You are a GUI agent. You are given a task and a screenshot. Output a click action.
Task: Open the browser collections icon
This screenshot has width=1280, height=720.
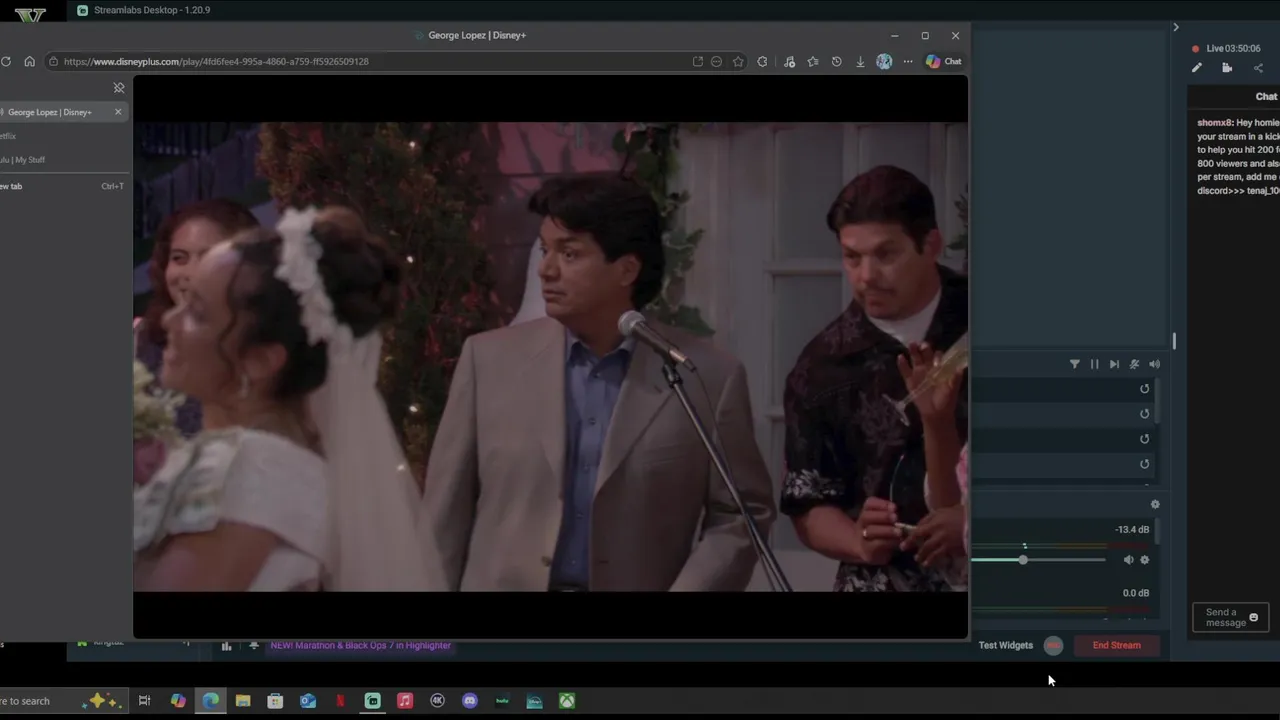pos(789,61)
